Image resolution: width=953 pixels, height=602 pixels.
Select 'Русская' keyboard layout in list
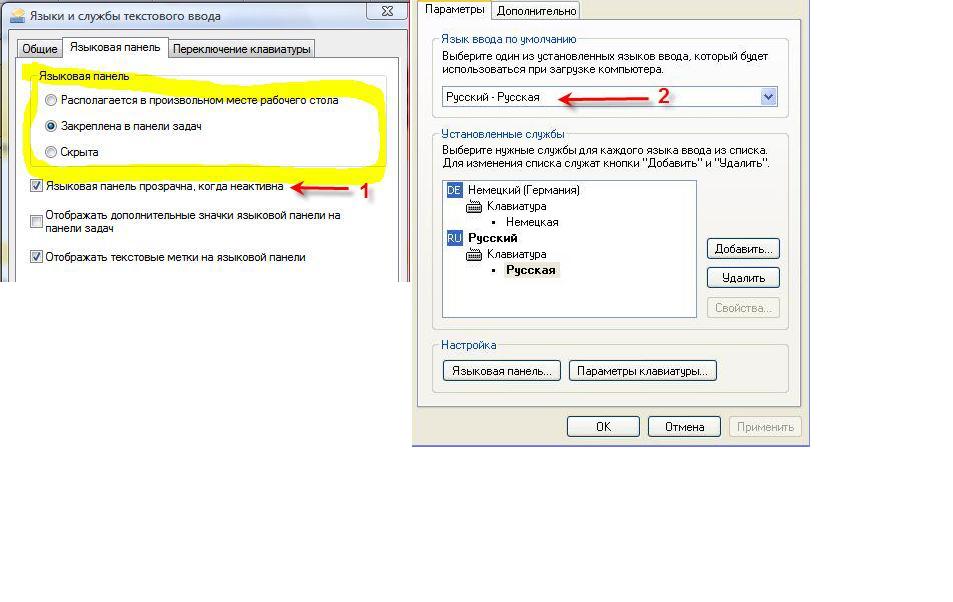tap(531, 270)
